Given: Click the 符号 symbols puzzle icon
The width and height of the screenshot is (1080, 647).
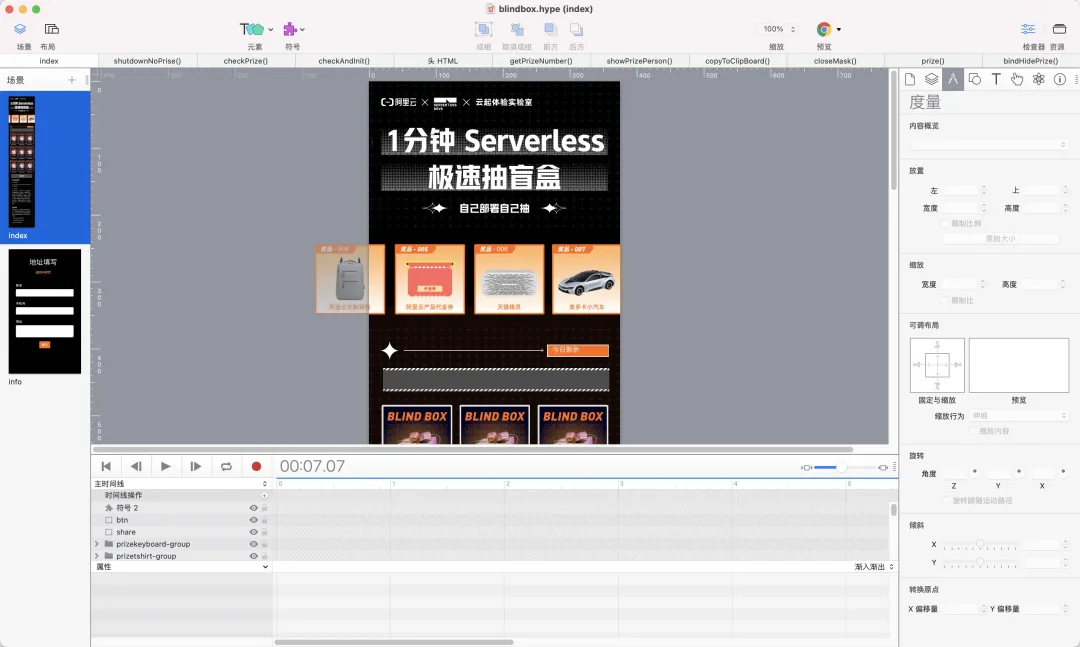Looking at the screenshot, I should coord(290,29).
